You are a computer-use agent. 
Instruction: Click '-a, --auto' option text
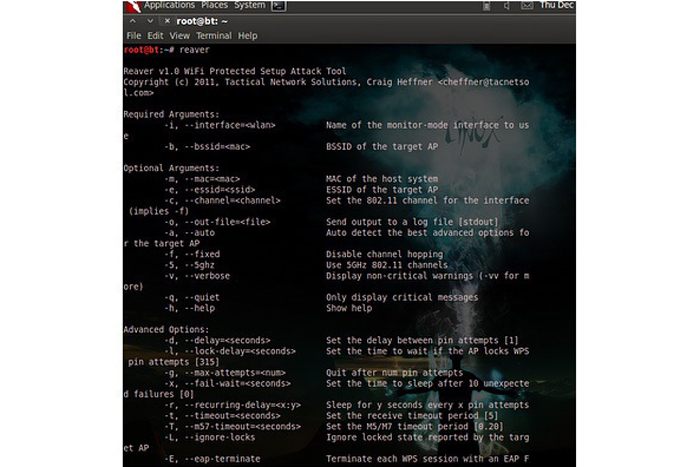pyautogui.click(x=190, y=233)
